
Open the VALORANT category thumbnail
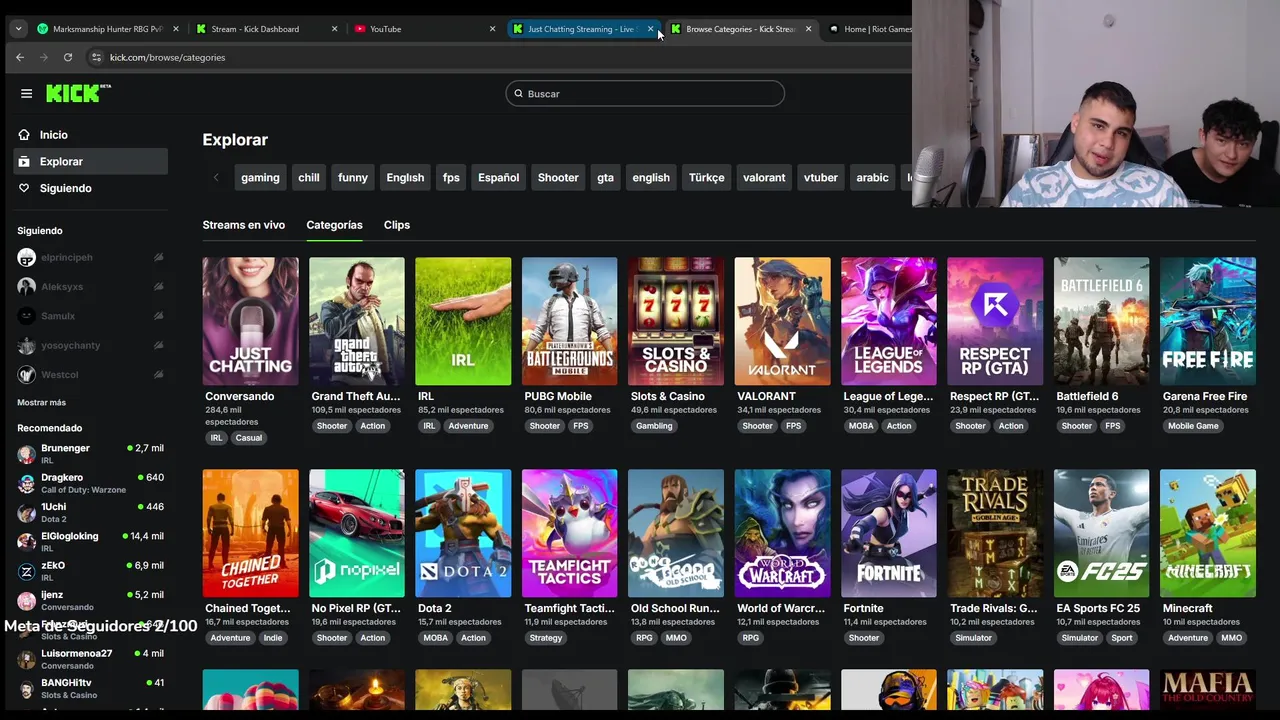(x=782, y=321)
